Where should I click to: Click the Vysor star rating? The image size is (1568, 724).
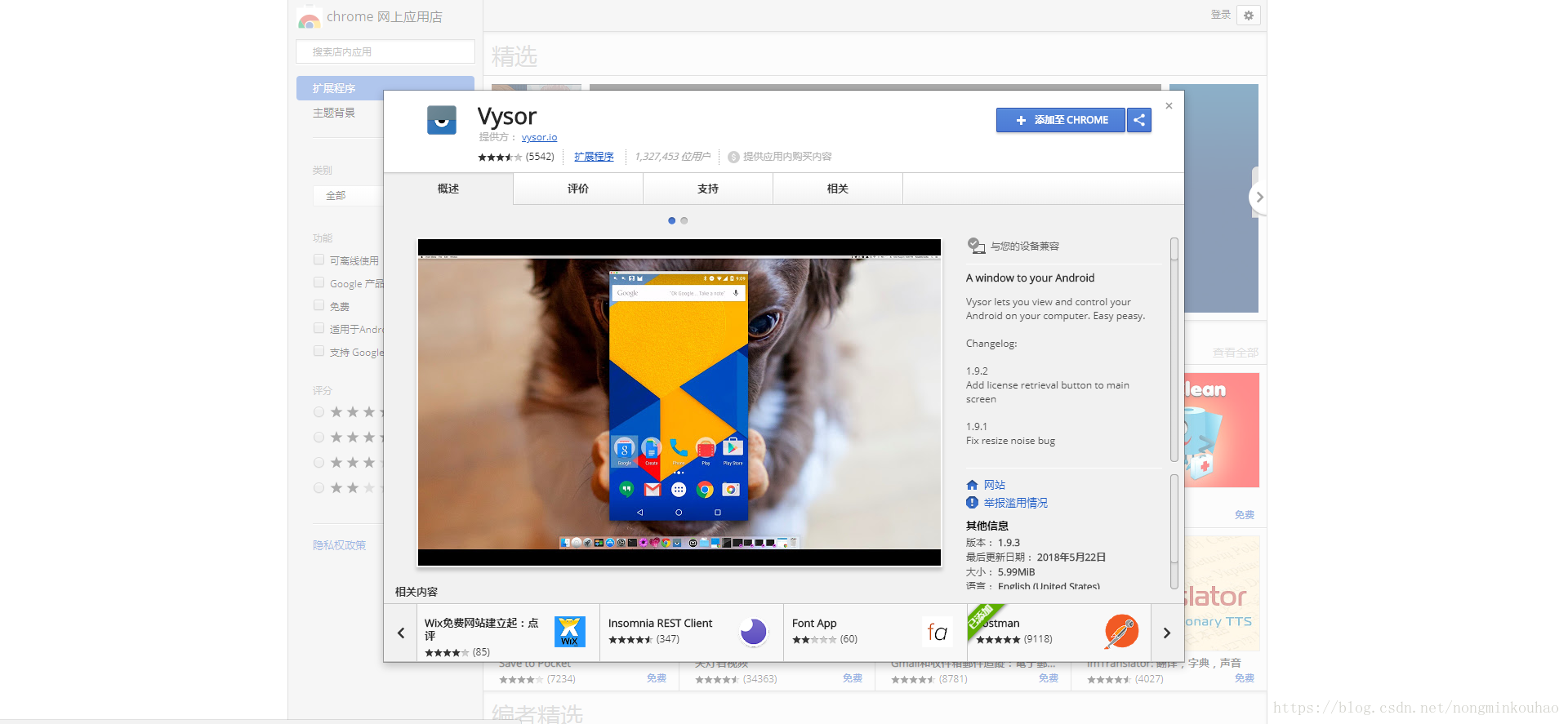(500, 157)
